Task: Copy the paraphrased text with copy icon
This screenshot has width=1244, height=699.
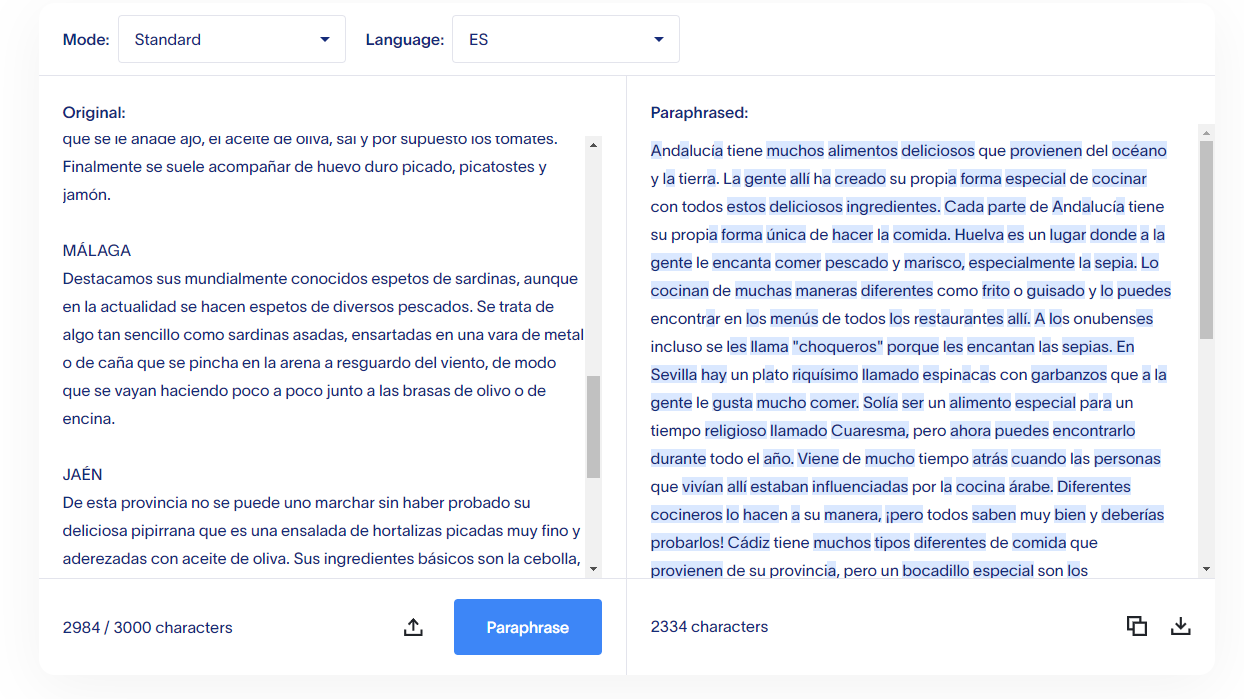Action: point(1137,626)
